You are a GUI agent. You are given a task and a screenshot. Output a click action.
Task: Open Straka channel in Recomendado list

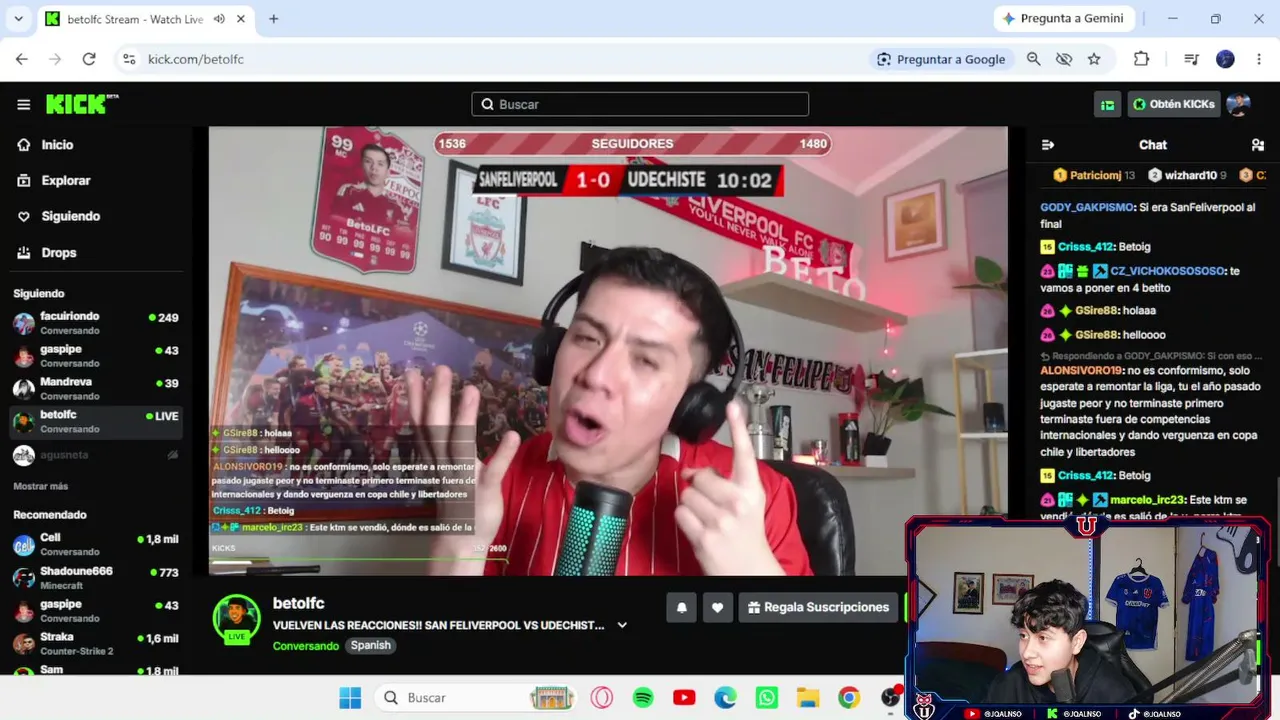(96, 644)
